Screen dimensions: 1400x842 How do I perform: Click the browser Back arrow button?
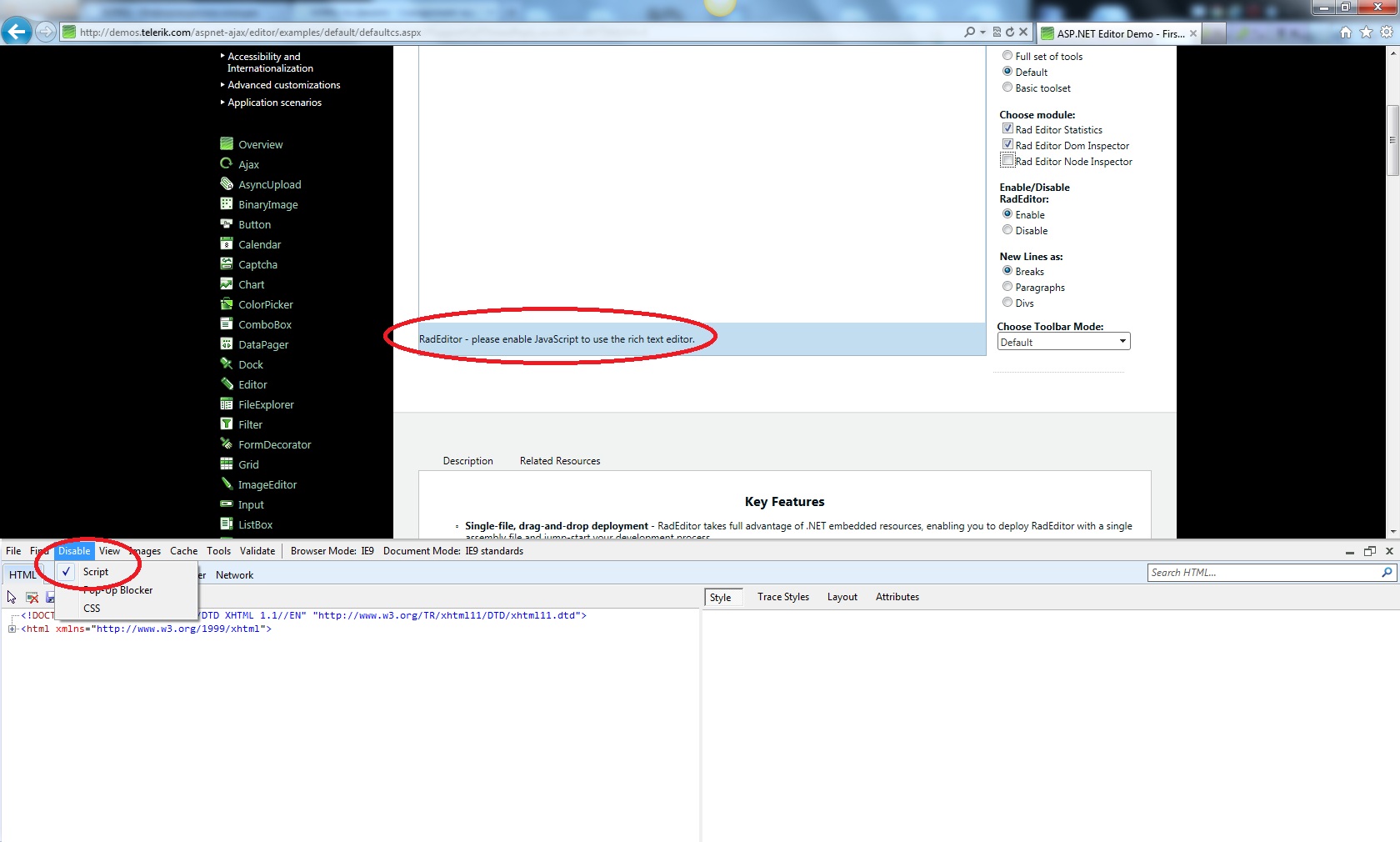pos(17,32)
